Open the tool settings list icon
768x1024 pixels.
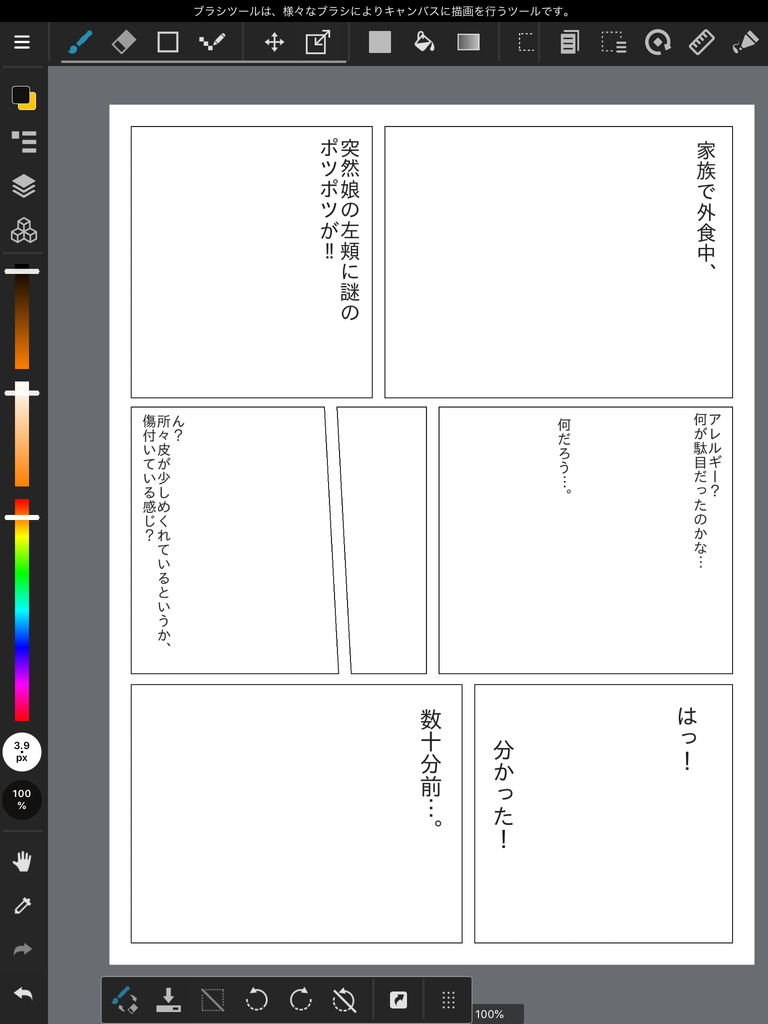(x=24, y=142)
